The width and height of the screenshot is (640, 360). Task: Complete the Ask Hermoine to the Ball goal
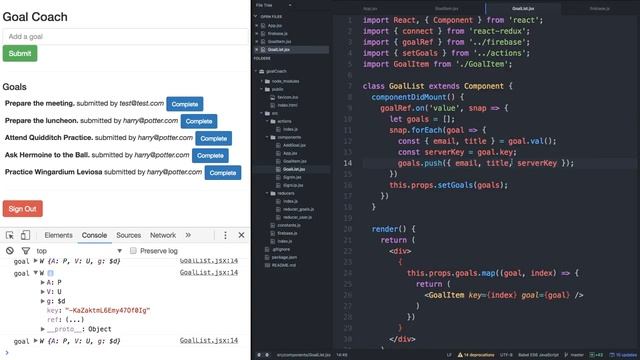210,156
